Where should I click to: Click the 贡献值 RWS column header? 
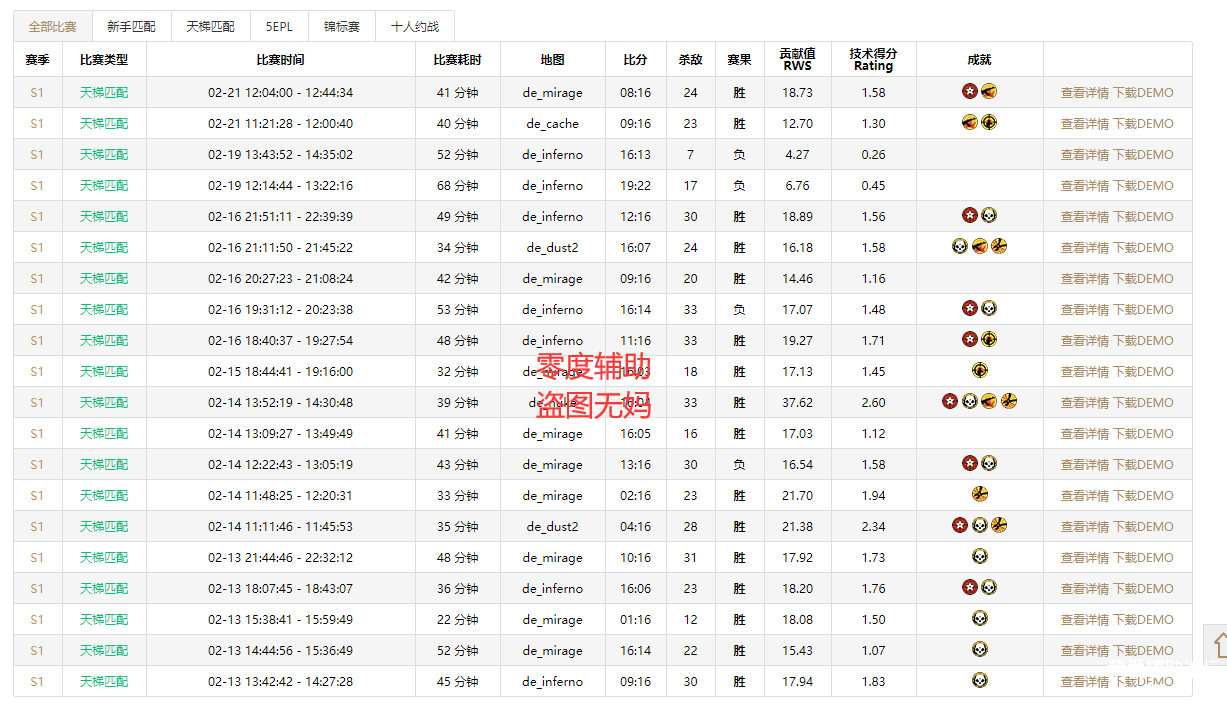tap(798, 60)
